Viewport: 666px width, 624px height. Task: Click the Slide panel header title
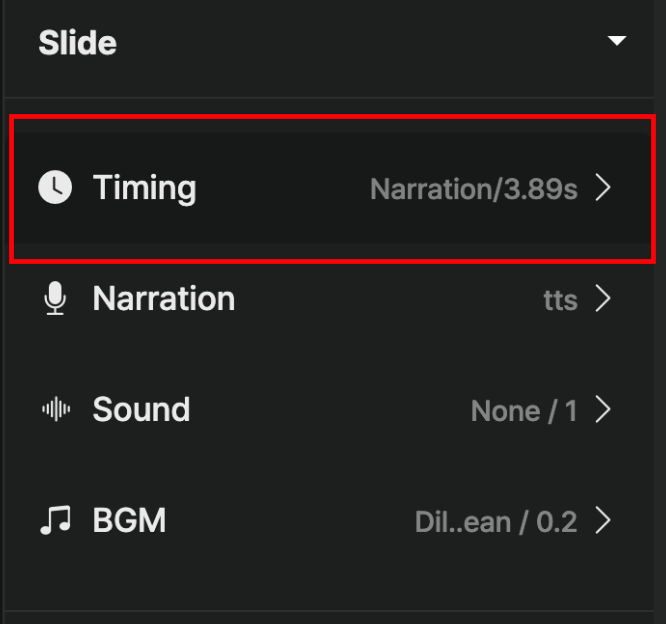78,42
